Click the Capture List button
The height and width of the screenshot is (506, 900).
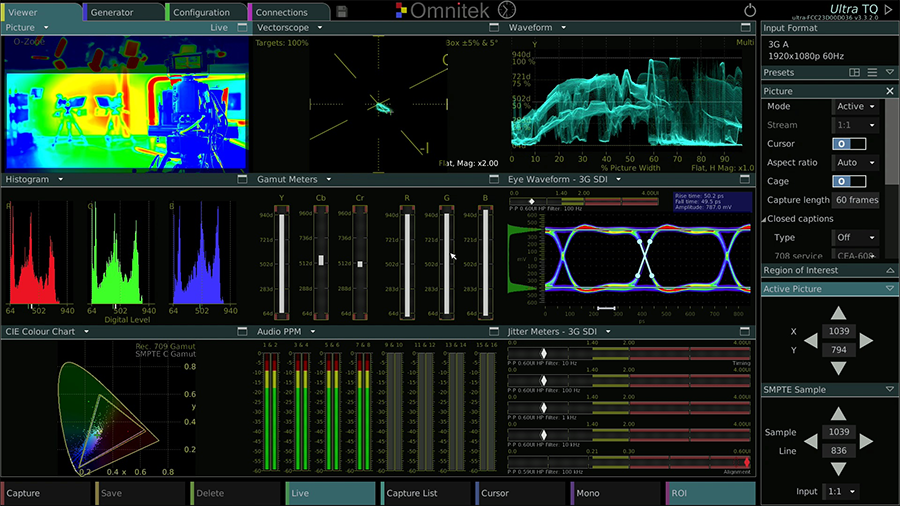(x=425, y=493)
